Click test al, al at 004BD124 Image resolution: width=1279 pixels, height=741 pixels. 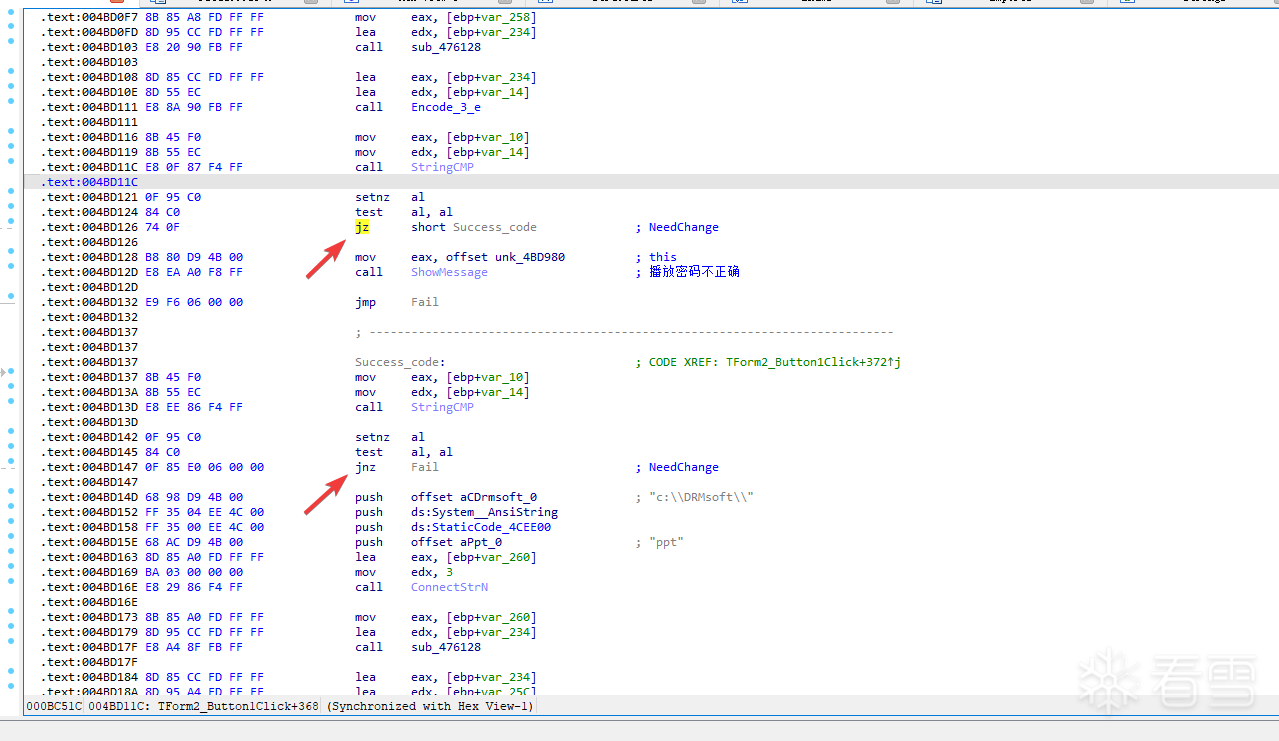[404, 212]
